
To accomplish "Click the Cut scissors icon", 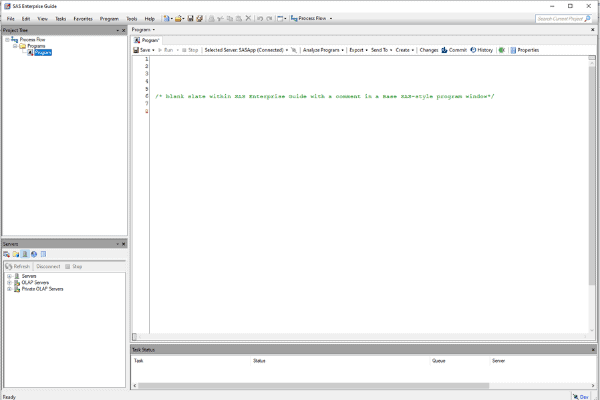I will pos(220,18).
